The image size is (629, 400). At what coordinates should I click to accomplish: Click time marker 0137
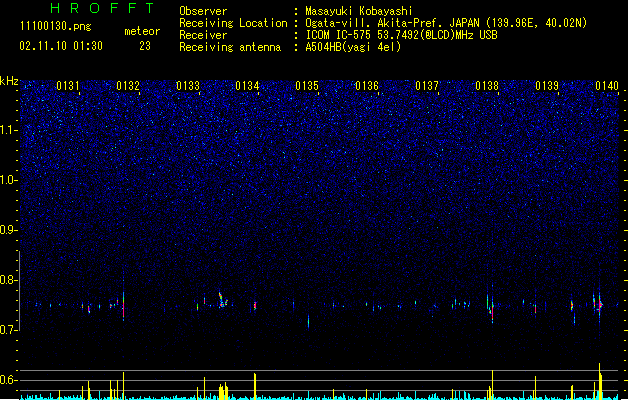pyautogui.click(x=427, y=86)
